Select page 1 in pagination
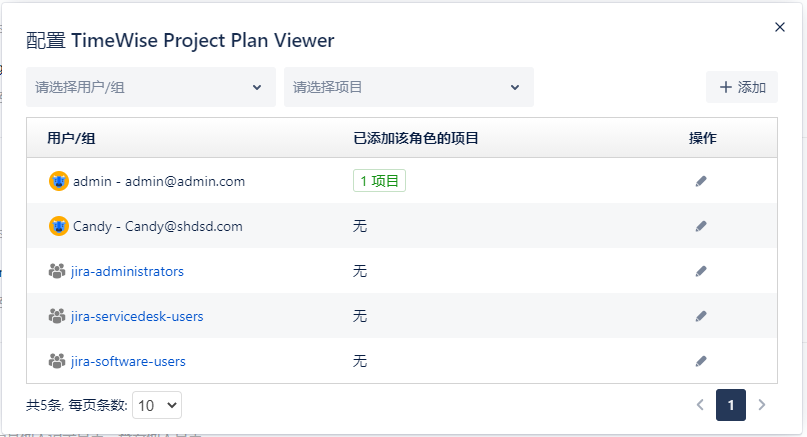The image size is (807, 437). point(731,405)
